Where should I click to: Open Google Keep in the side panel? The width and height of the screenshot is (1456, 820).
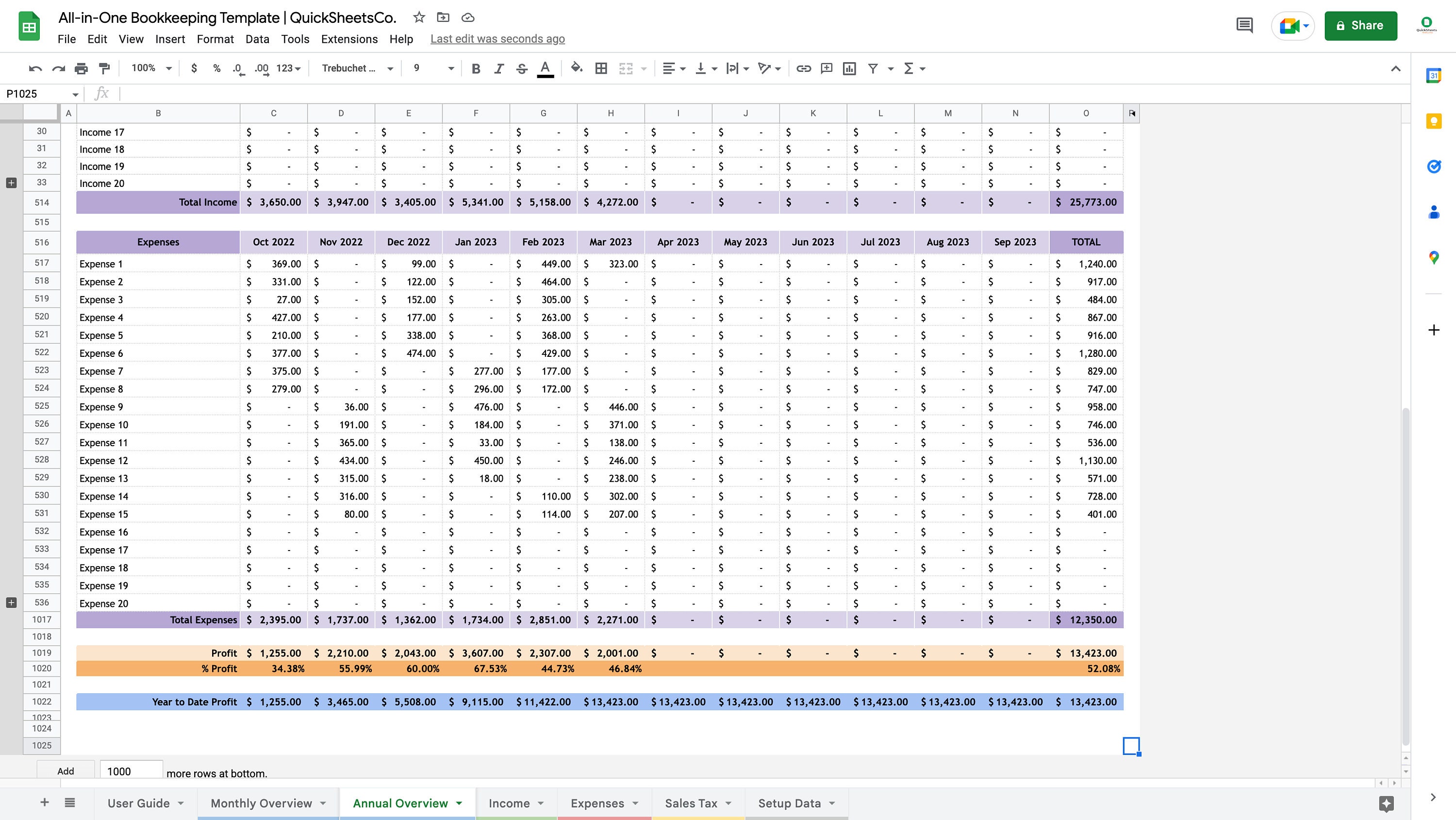point(1433,121)
